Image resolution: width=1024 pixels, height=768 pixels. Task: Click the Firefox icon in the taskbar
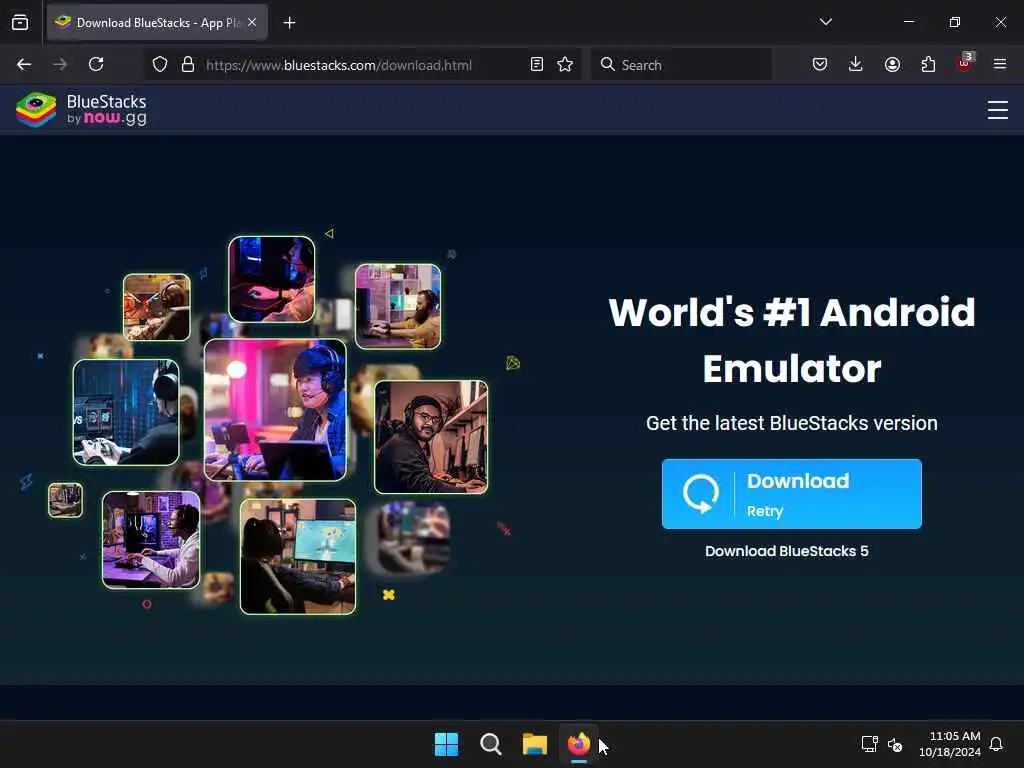click(579, 744)
